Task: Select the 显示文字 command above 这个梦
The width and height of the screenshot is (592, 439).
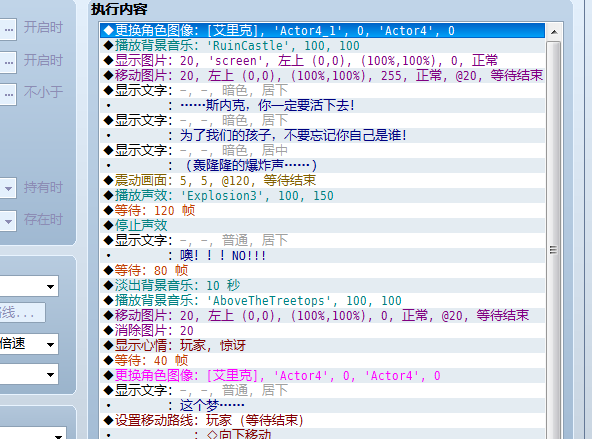Action: coord(322,390)
